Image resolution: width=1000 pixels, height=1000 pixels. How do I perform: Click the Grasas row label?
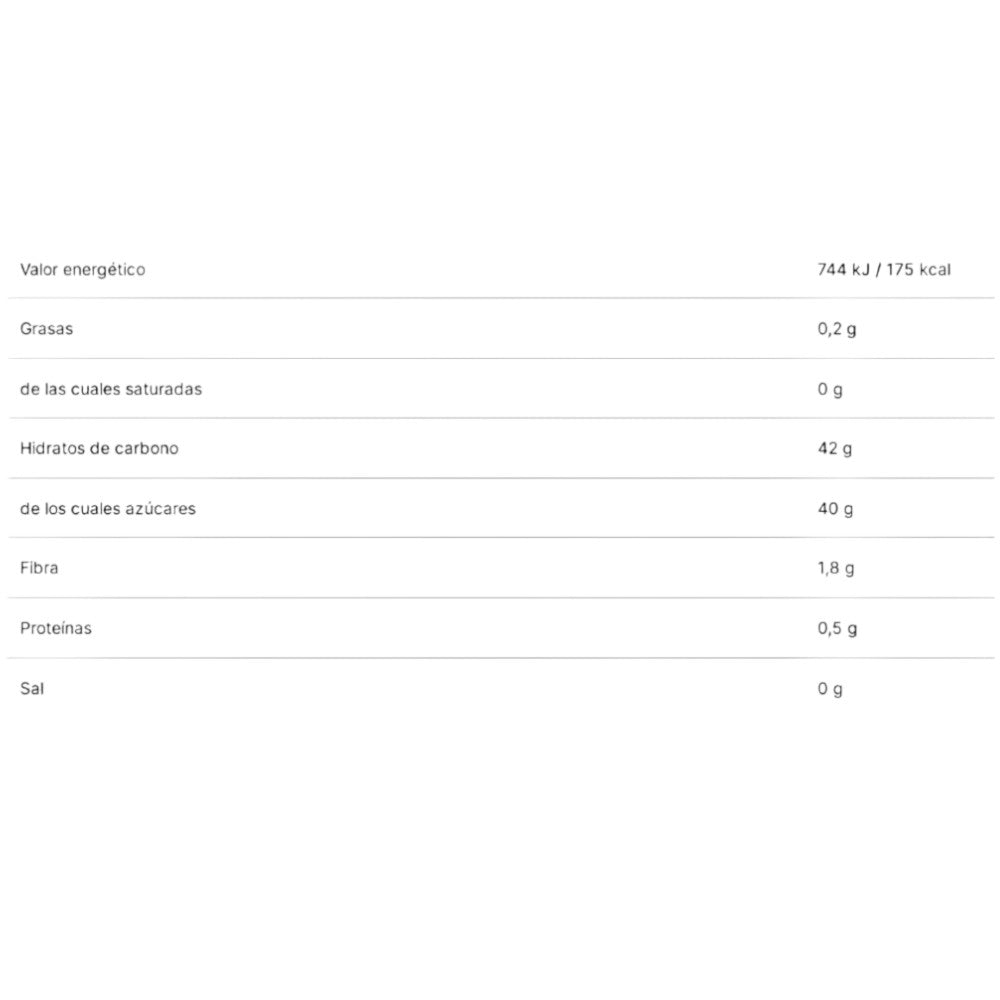click(46, 329)
